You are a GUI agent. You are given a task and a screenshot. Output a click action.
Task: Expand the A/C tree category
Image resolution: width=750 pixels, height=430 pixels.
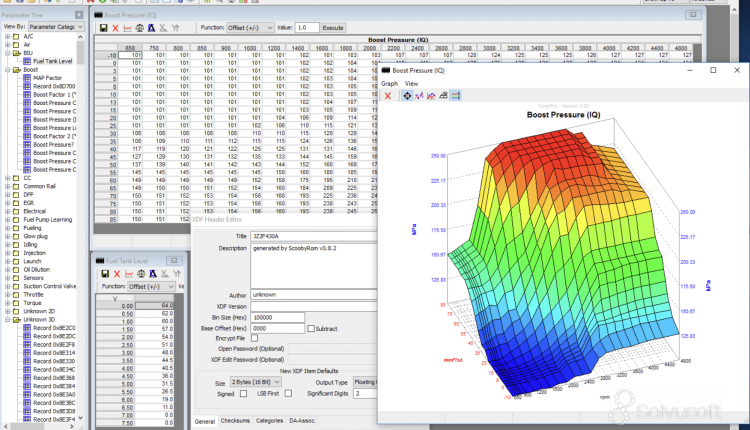(x=7, y=36)
